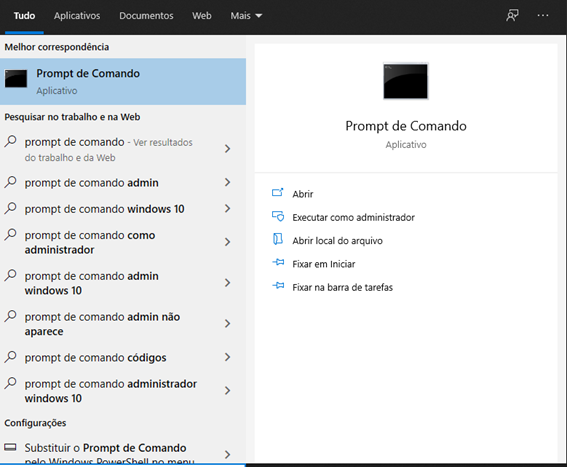567x467 pixels.
Task: Choose Executar como administrador
Action: tap(353, 217)
